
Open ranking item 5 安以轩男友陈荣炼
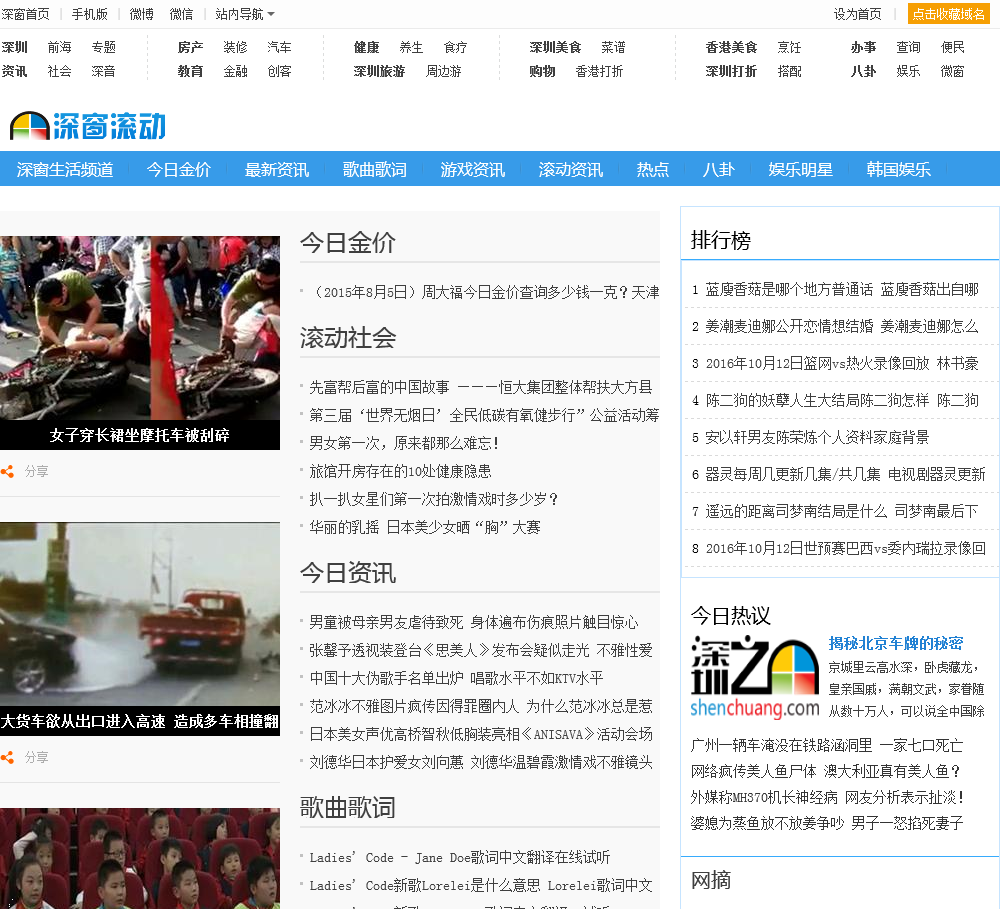817,438
